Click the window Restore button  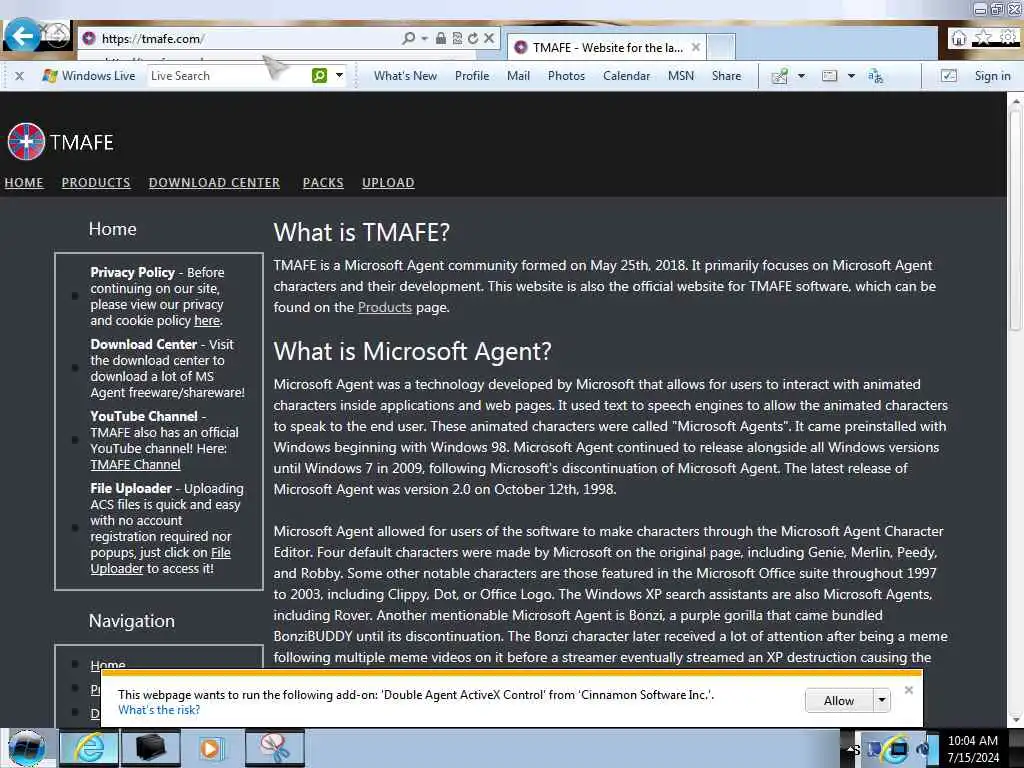coord(997,9)
